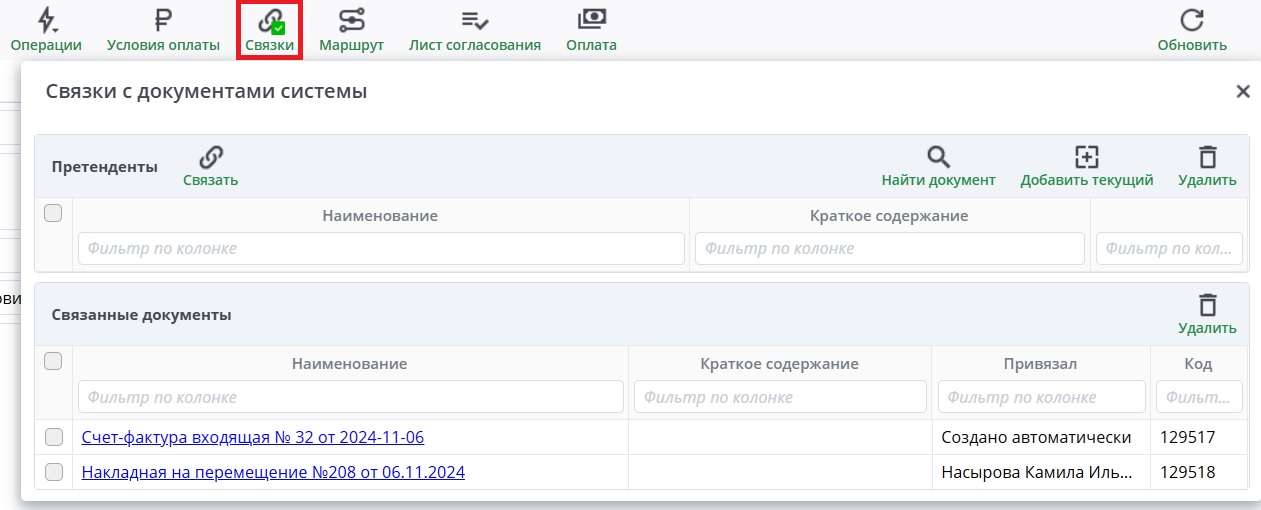Check the Счет-фактура входящая row checkbox
Image resolution: width=1261 pixels, height=510 pixels.
pyautogui.click(x=54, y=437)
